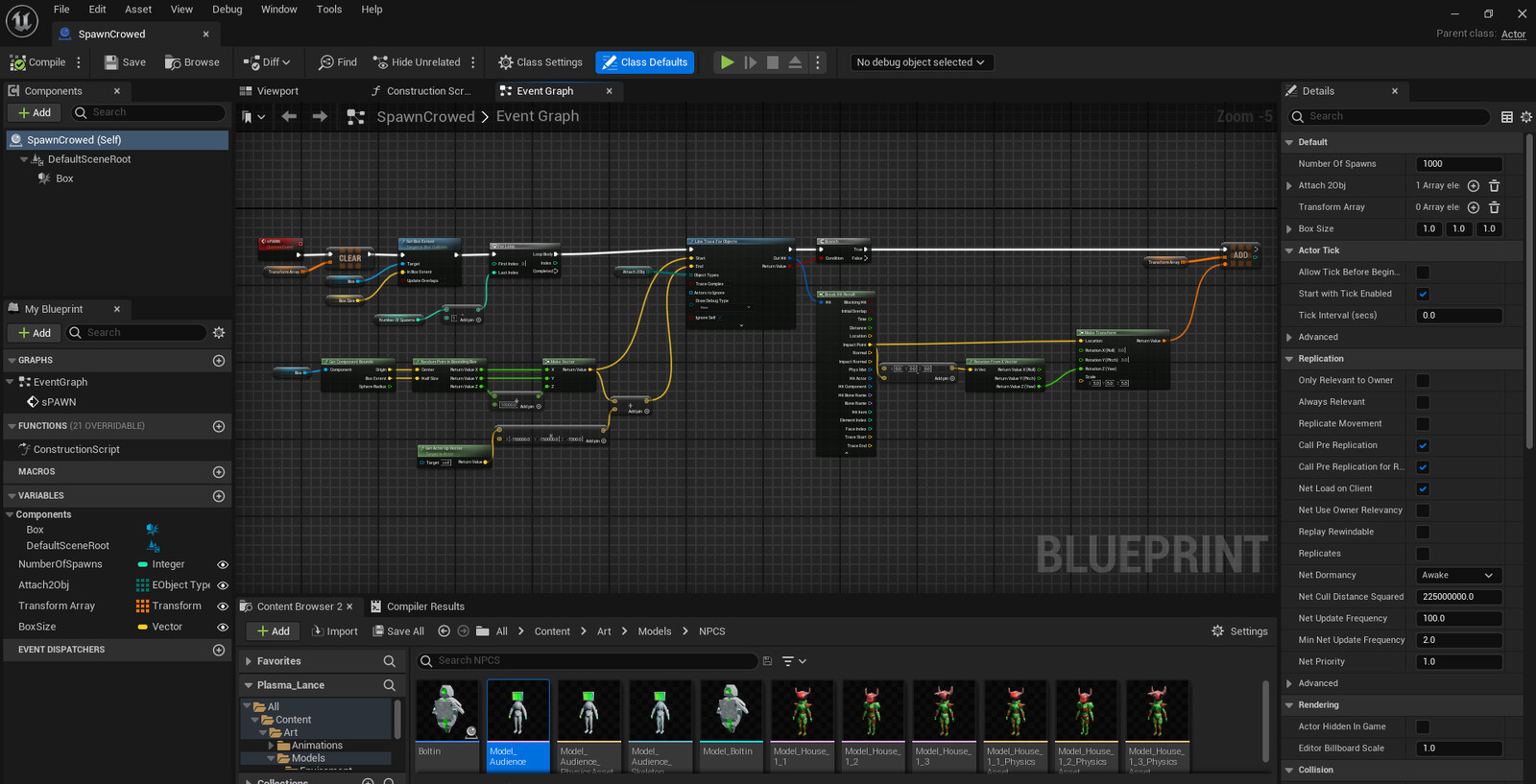Open Class Settings
The height and width of the screenshot is (784, 1536).
tap(540, 62)
